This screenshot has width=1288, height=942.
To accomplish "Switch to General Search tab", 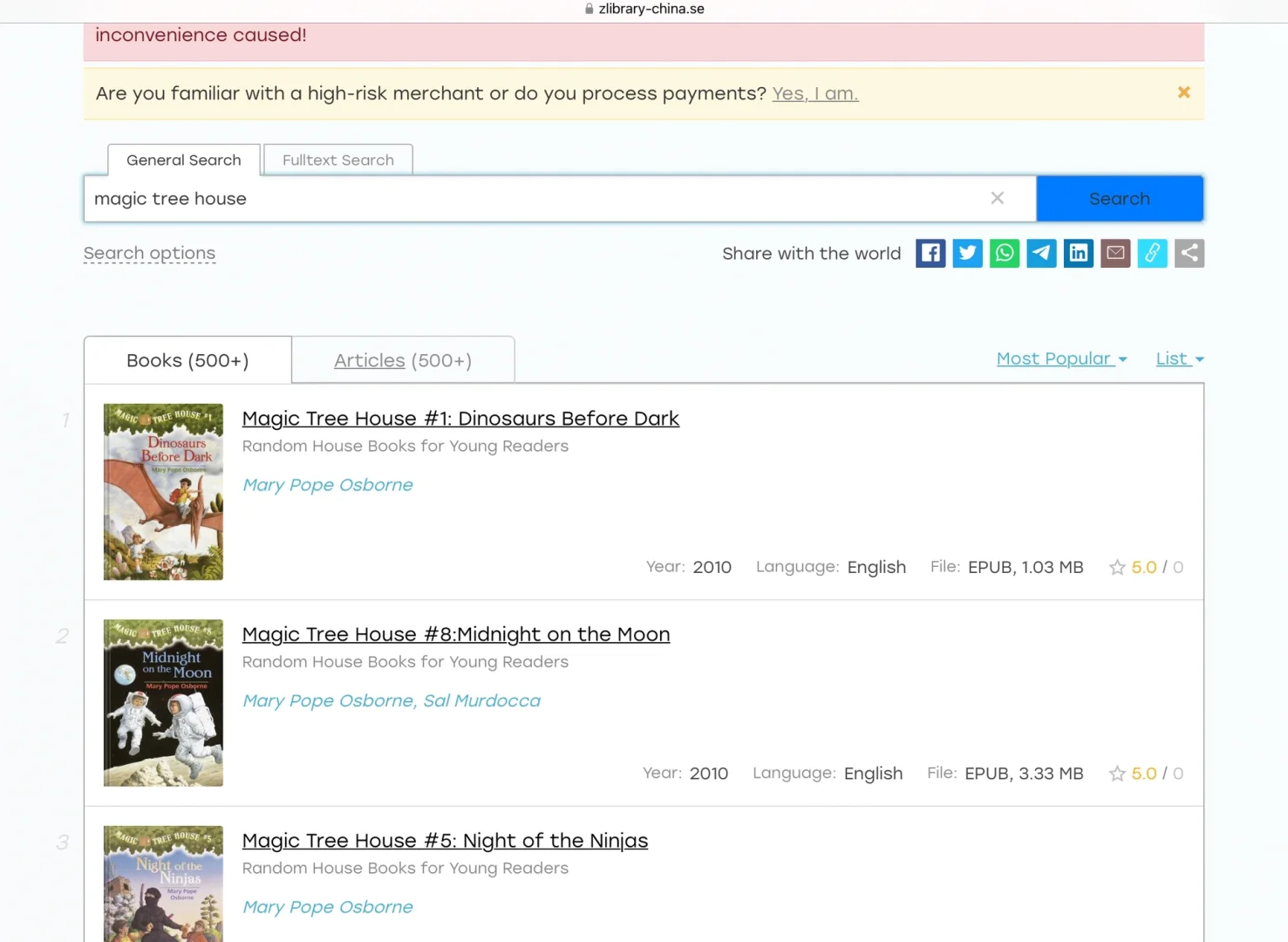I will [184, 160].
